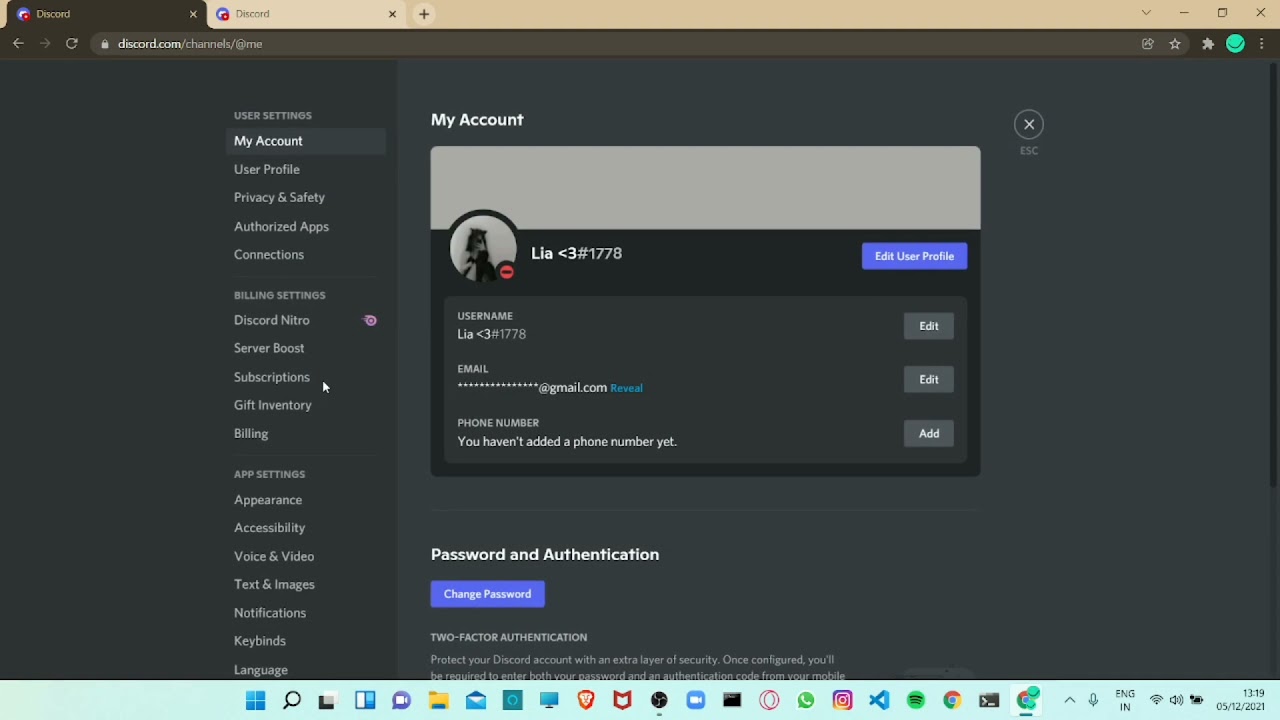Reload the Discord page
1280x720 pixels.
[x=72, y=44]
